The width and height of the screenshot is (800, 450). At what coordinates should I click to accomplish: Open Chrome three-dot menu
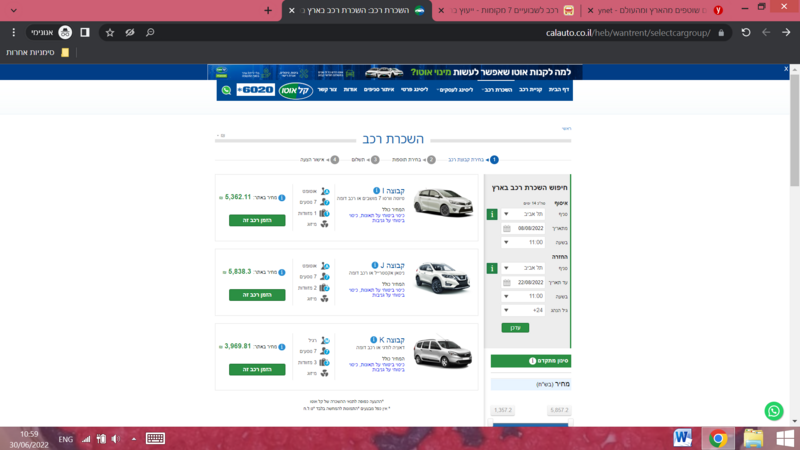[14, 33]
